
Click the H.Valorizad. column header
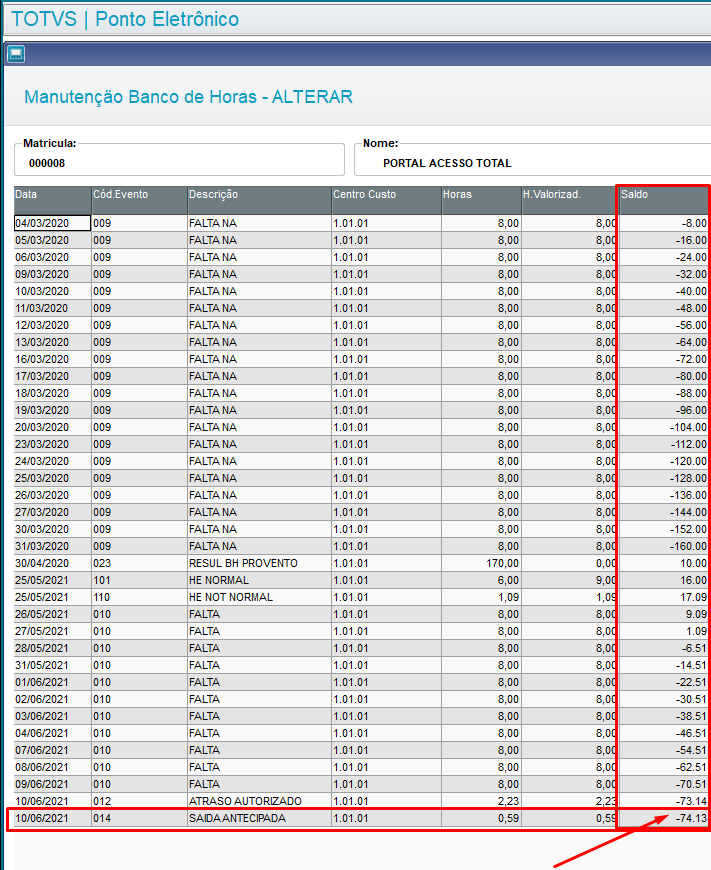569,200
